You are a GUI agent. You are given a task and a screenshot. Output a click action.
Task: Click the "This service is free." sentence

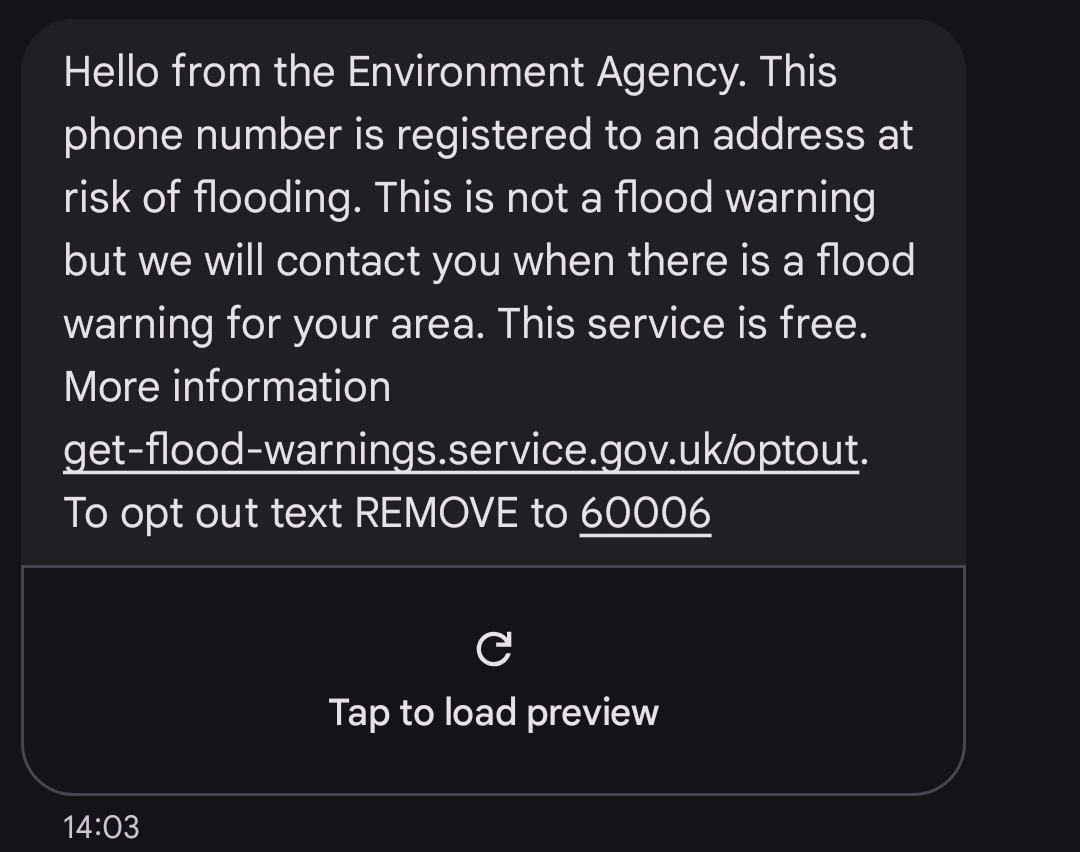pyautogui.click(x=682, y=324)
